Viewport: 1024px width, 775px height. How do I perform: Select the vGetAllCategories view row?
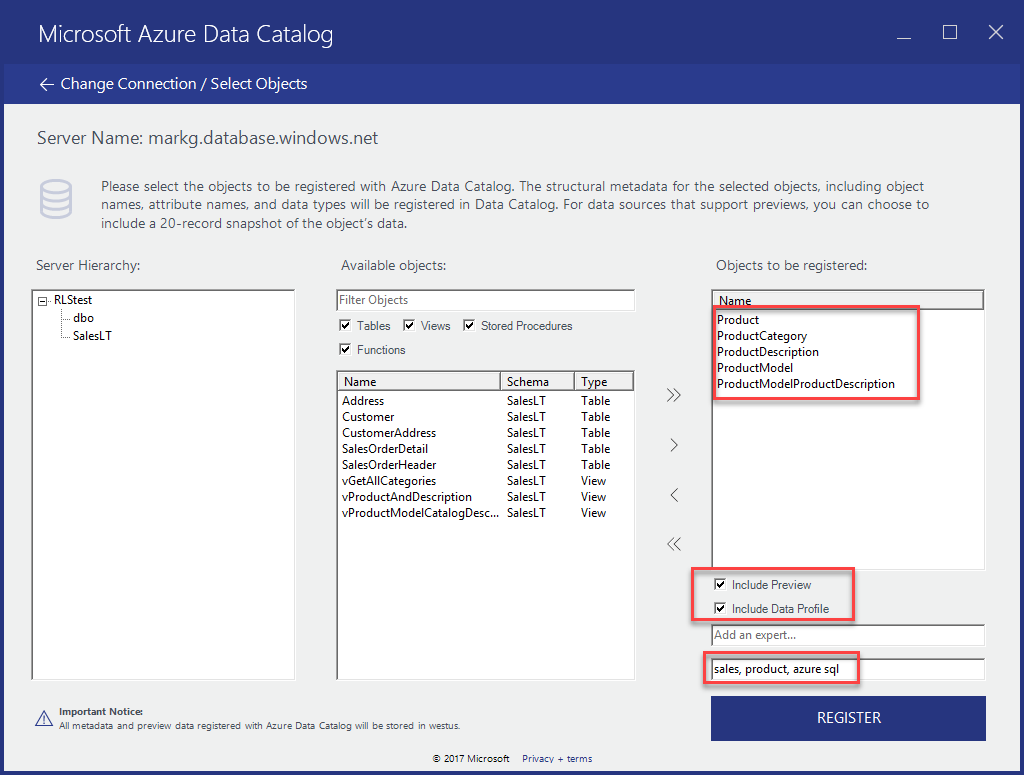pos(485,481)
